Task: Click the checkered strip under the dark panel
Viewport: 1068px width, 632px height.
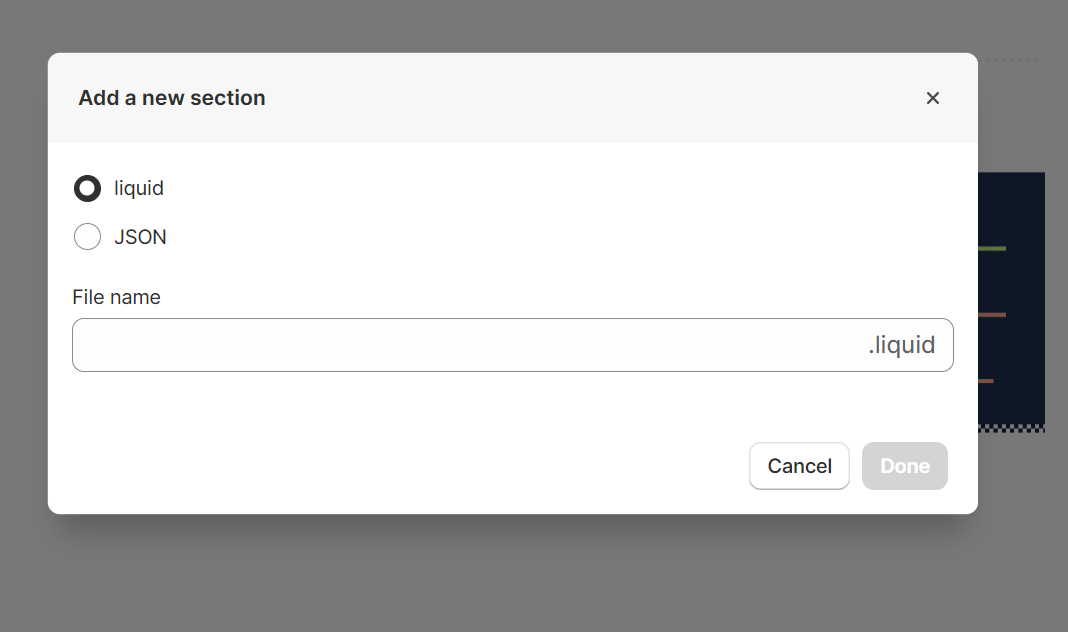Action: (1010, 428)
